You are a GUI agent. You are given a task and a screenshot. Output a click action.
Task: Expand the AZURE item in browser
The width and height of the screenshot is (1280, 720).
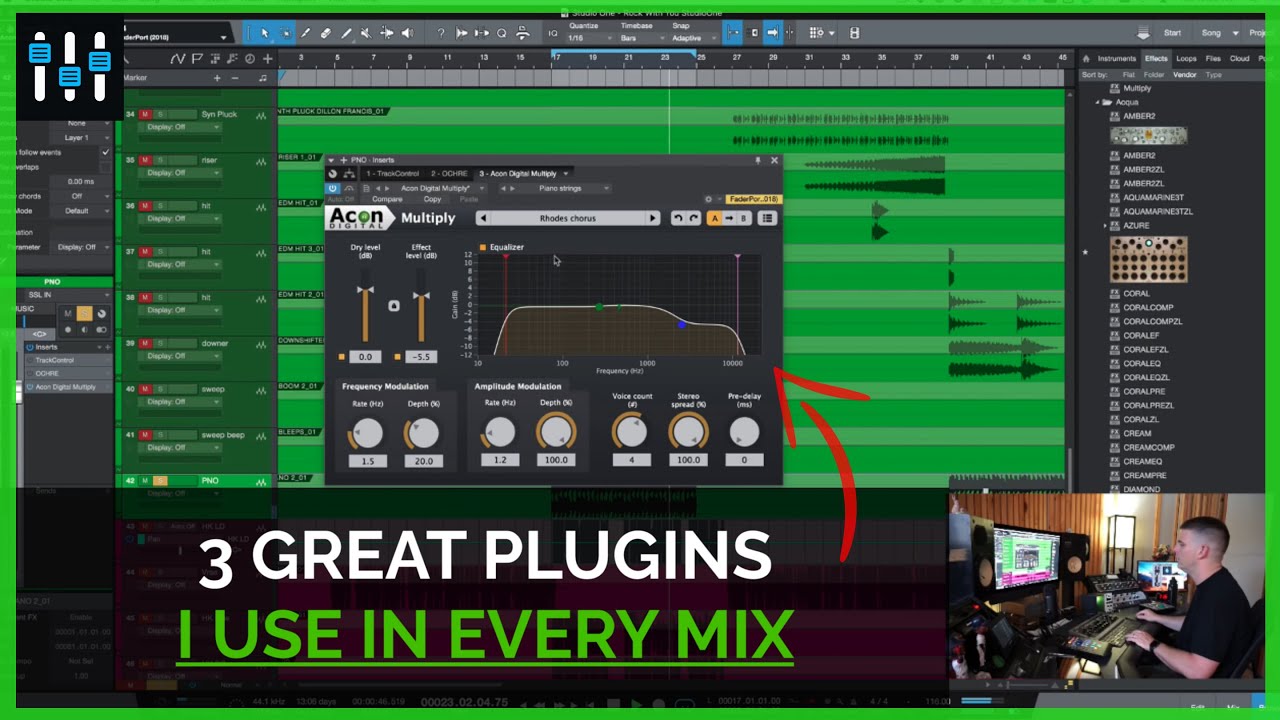tap(1105, 226)
